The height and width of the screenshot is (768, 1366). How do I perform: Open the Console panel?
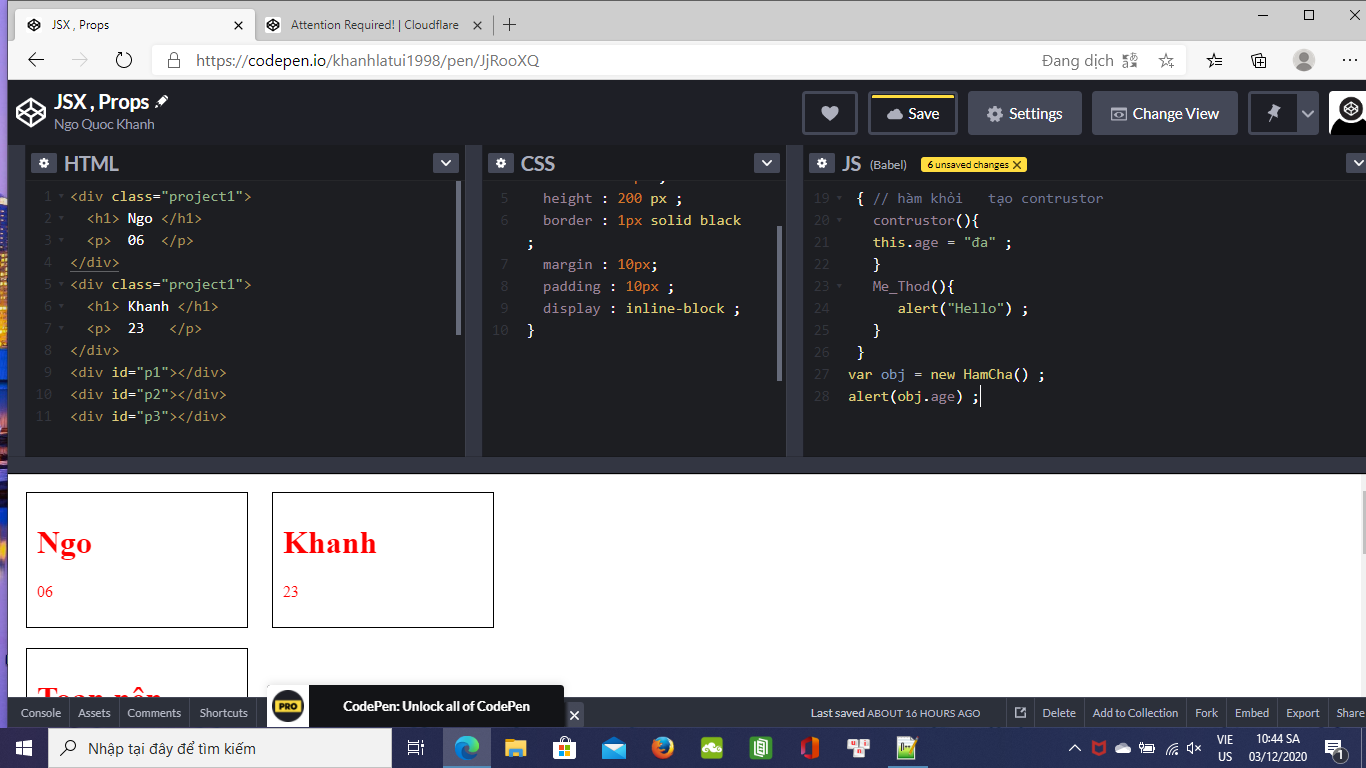[41, 713]
